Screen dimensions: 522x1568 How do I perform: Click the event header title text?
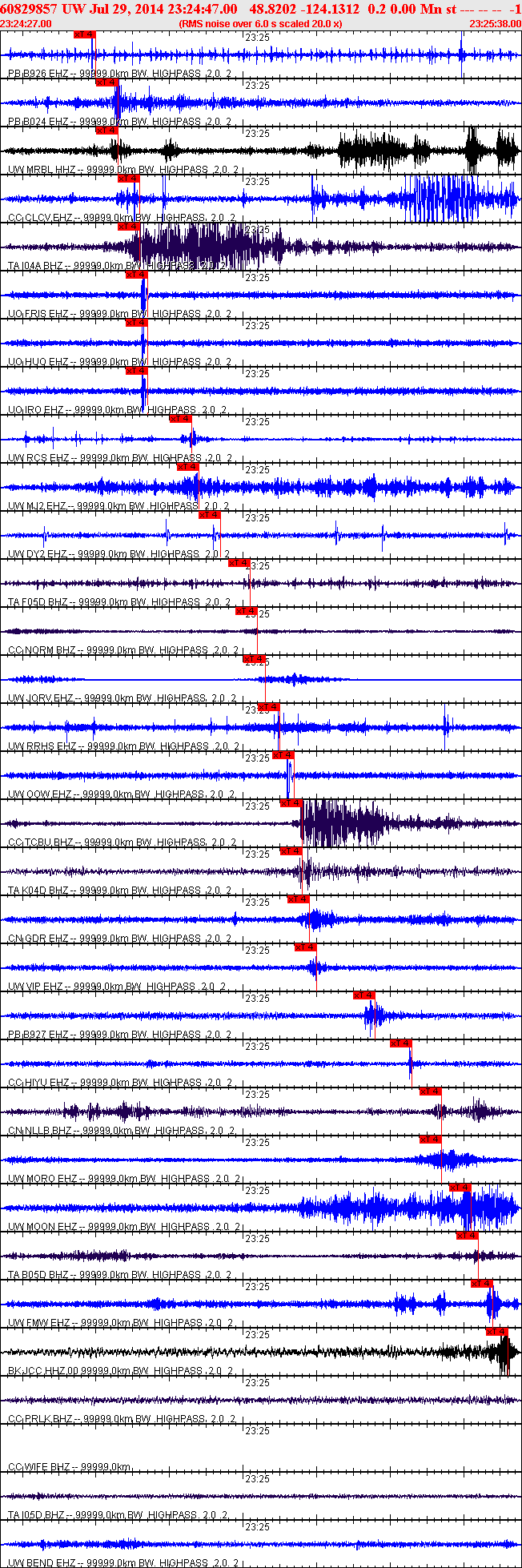pyautogui.click(x=261, y=8)
